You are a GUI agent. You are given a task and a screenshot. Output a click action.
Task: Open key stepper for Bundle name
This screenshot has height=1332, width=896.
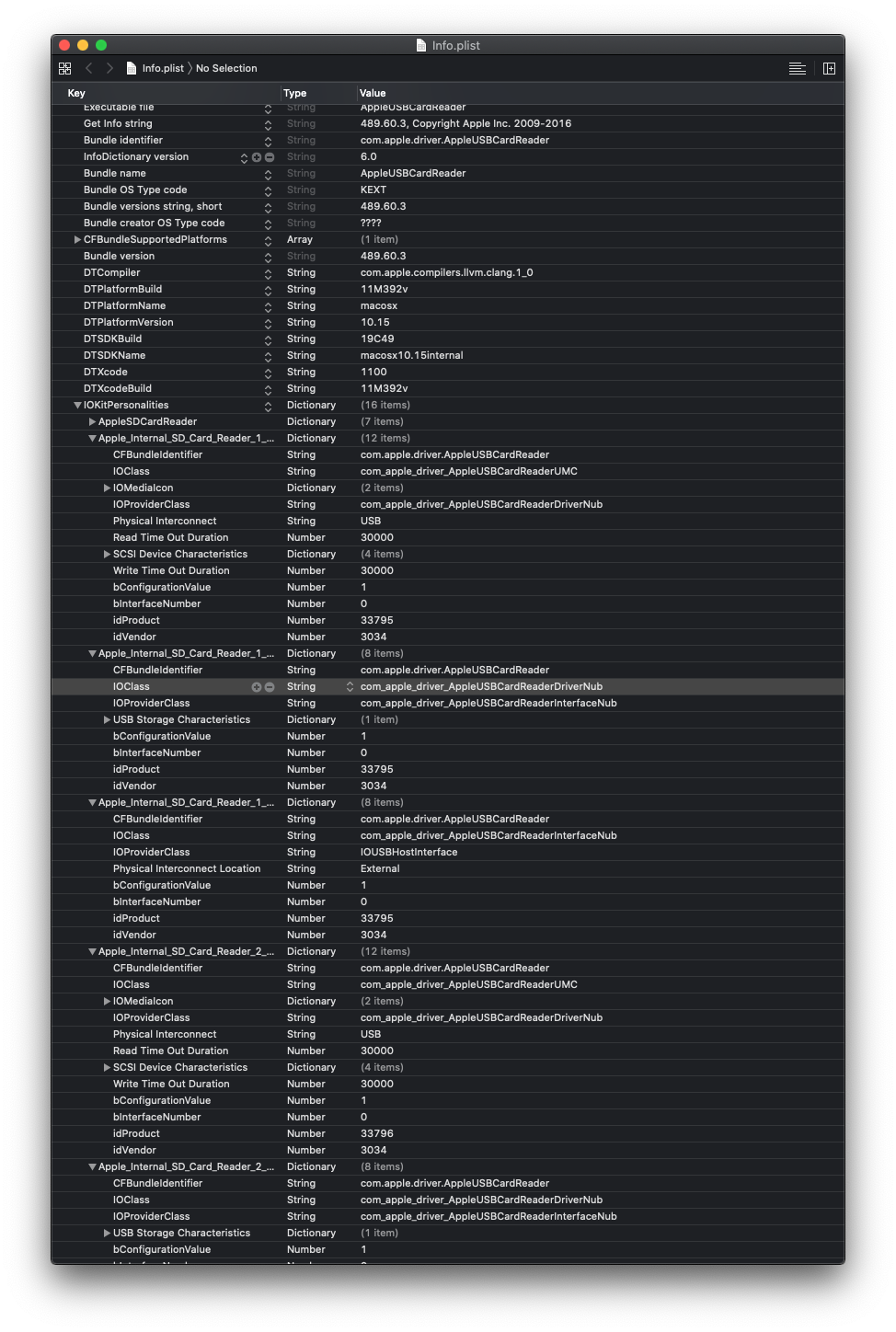click(268, 174)
